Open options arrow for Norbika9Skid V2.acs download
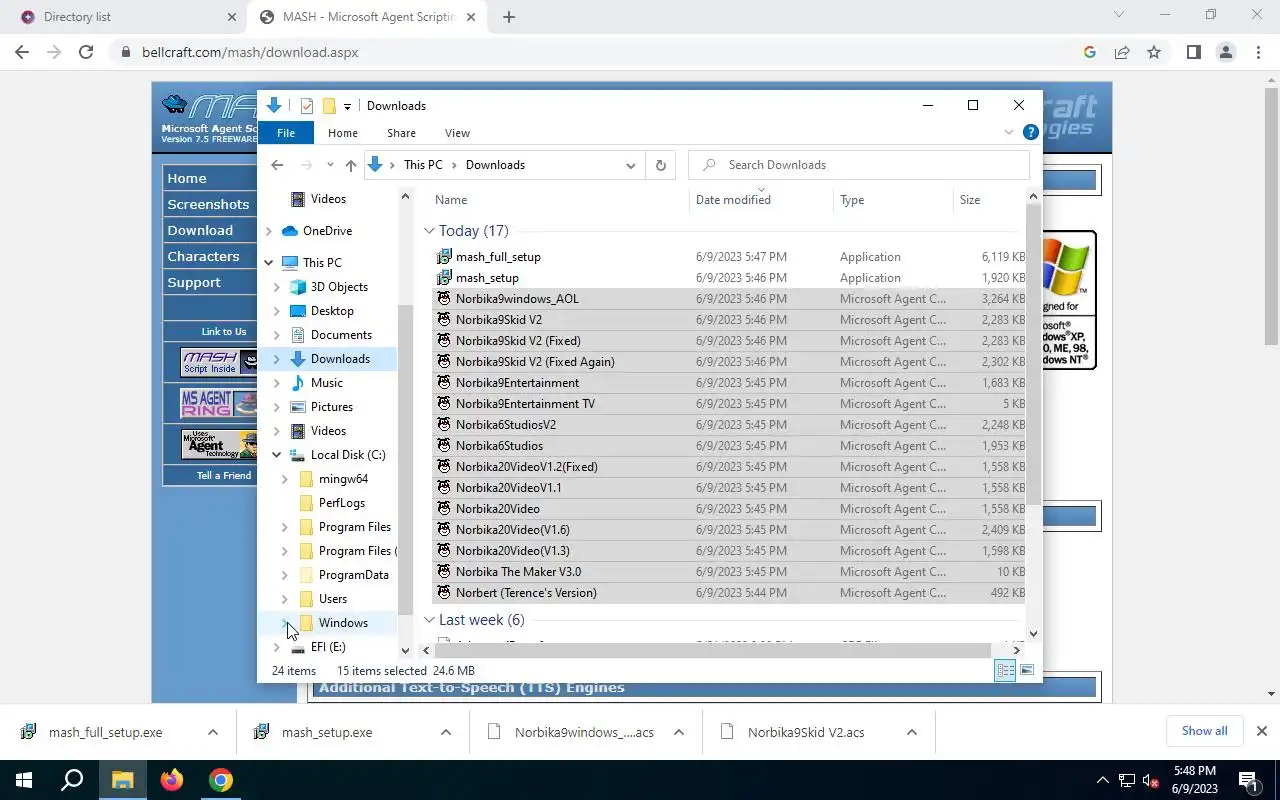This screenshot has width=1280, height=800. click(x=911, y=732)
